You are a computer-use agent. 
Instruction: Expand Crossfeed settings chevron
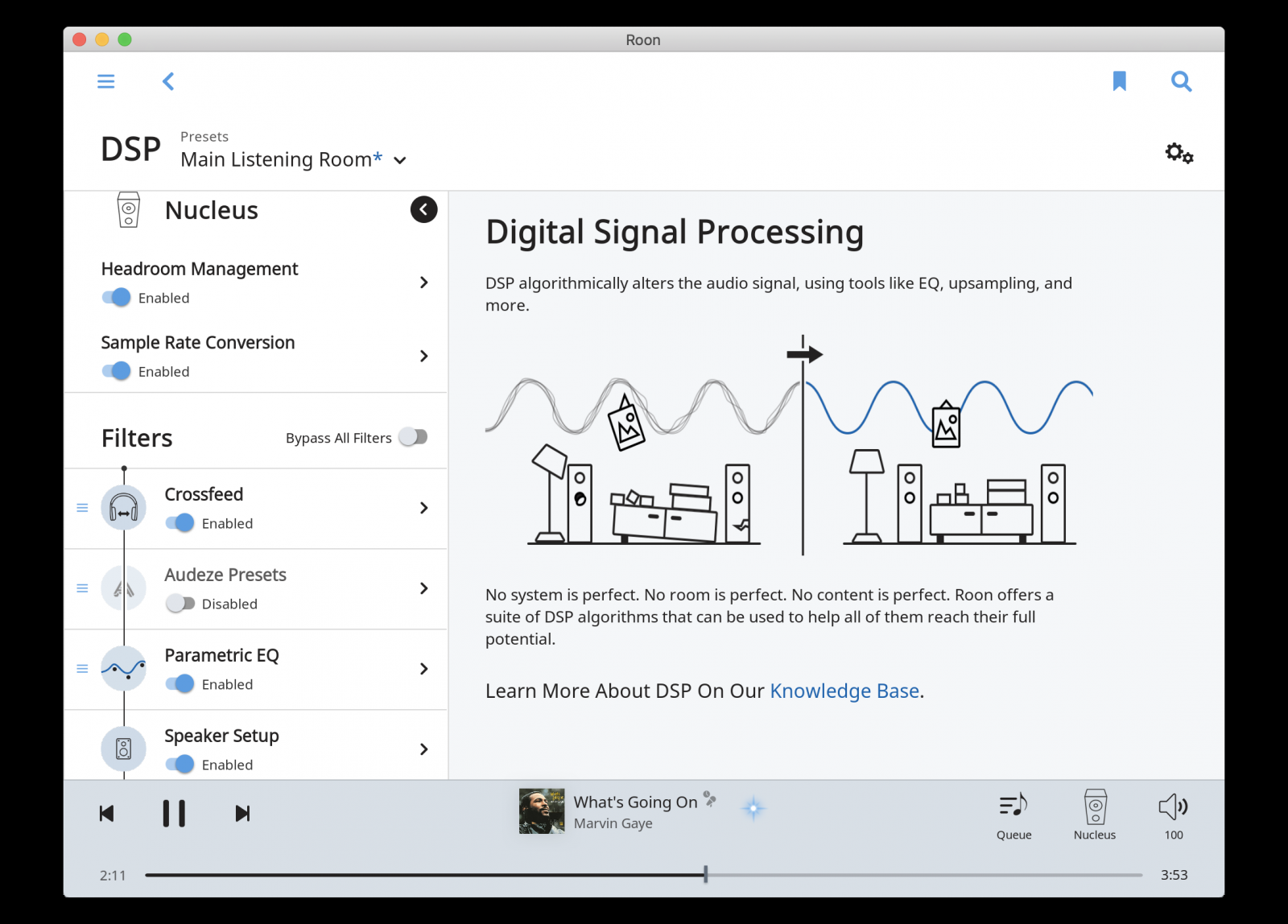click(x=423, y=508)
